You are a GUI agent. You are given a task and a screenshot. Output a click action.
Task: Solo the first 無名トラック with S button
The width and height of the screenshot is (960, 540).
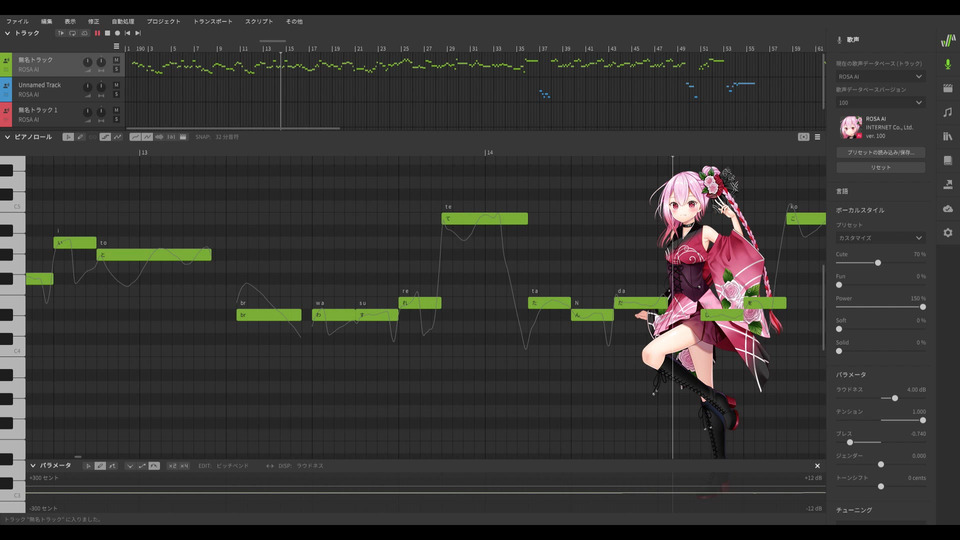tap(116, 69)
